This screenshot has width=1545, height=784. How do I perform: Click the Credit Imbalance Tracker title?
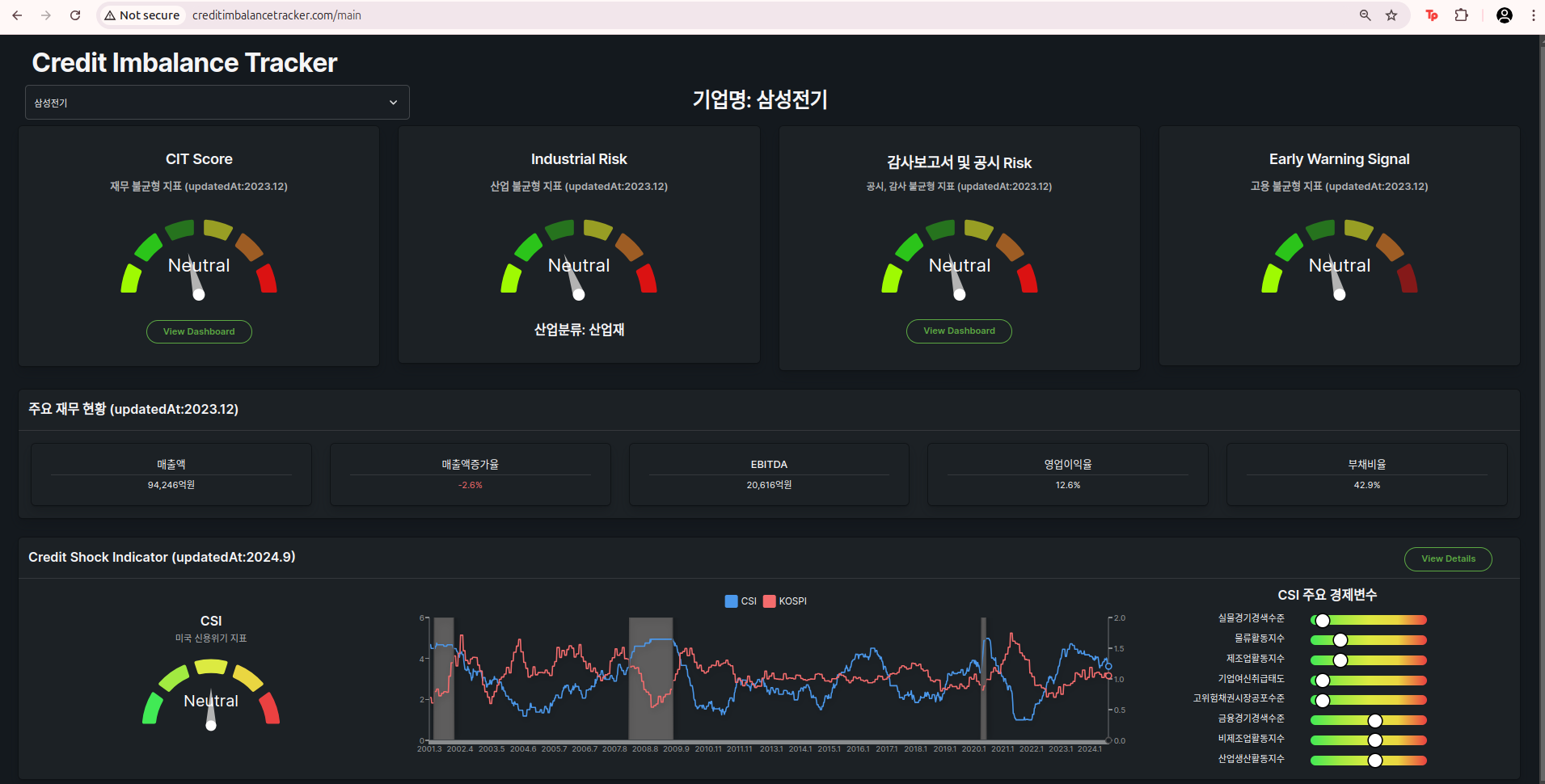[184, 62]
